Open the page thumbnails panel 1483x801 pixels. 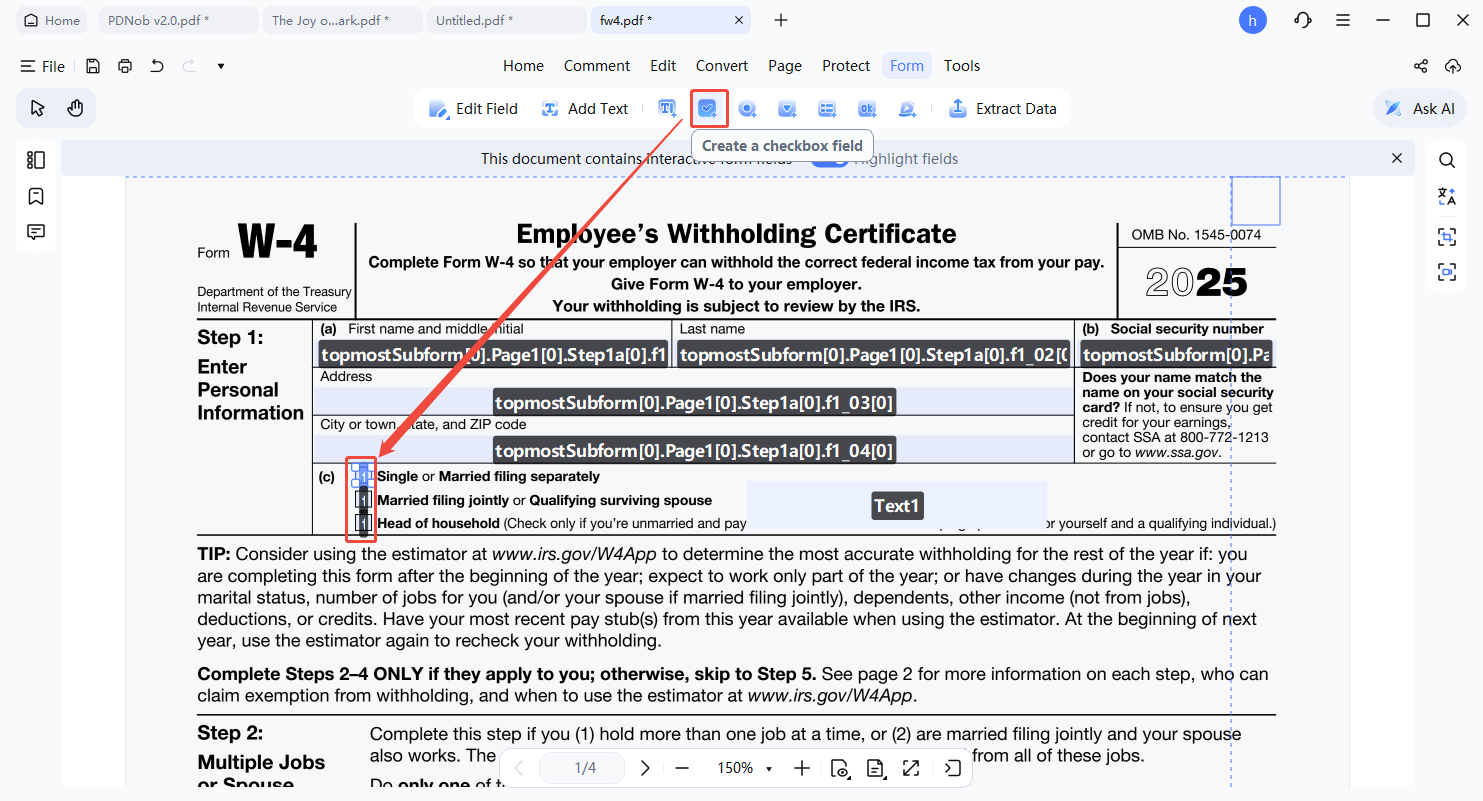coord(35,159)
